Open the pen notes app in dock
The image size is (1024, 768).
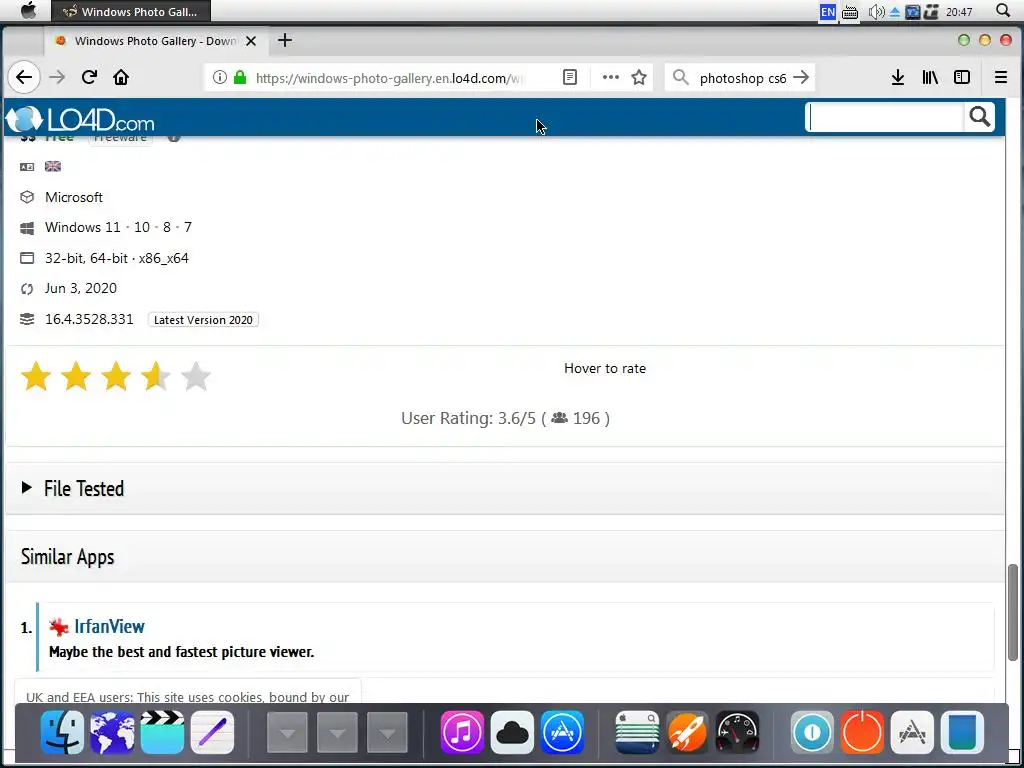click(212, 733)
